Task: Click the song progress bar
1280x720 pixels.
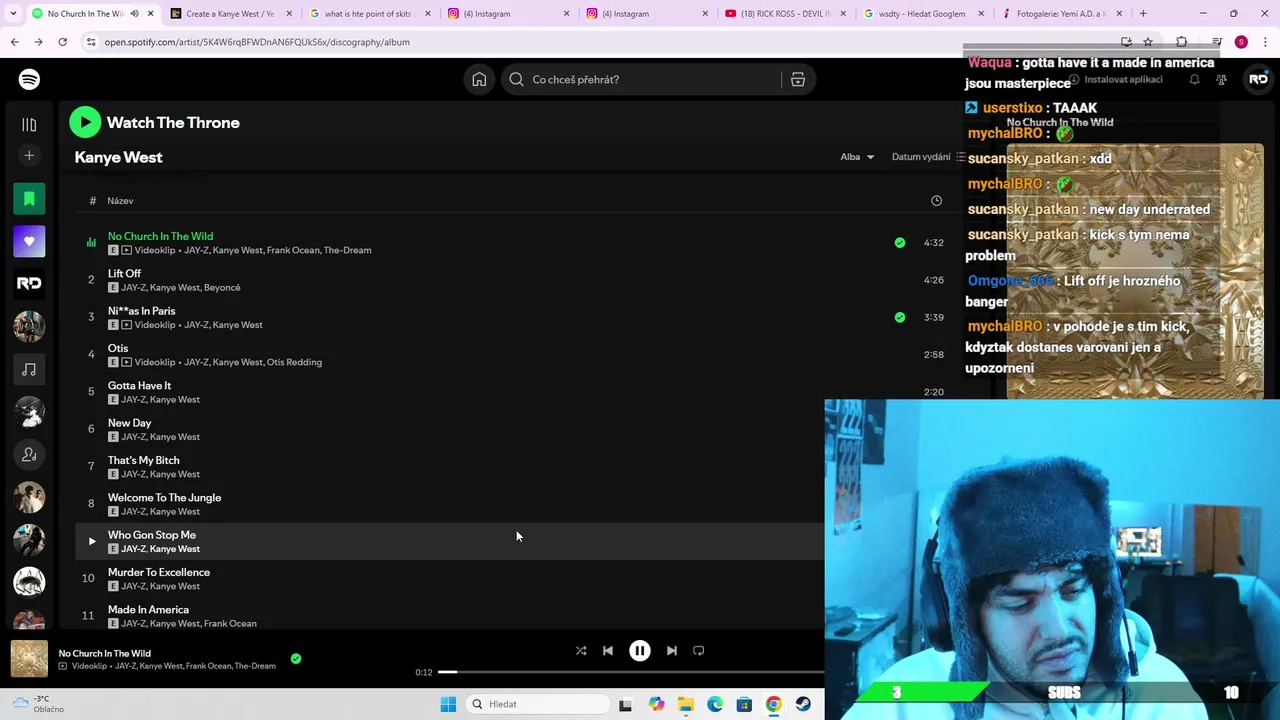Action: click(631, 672)
